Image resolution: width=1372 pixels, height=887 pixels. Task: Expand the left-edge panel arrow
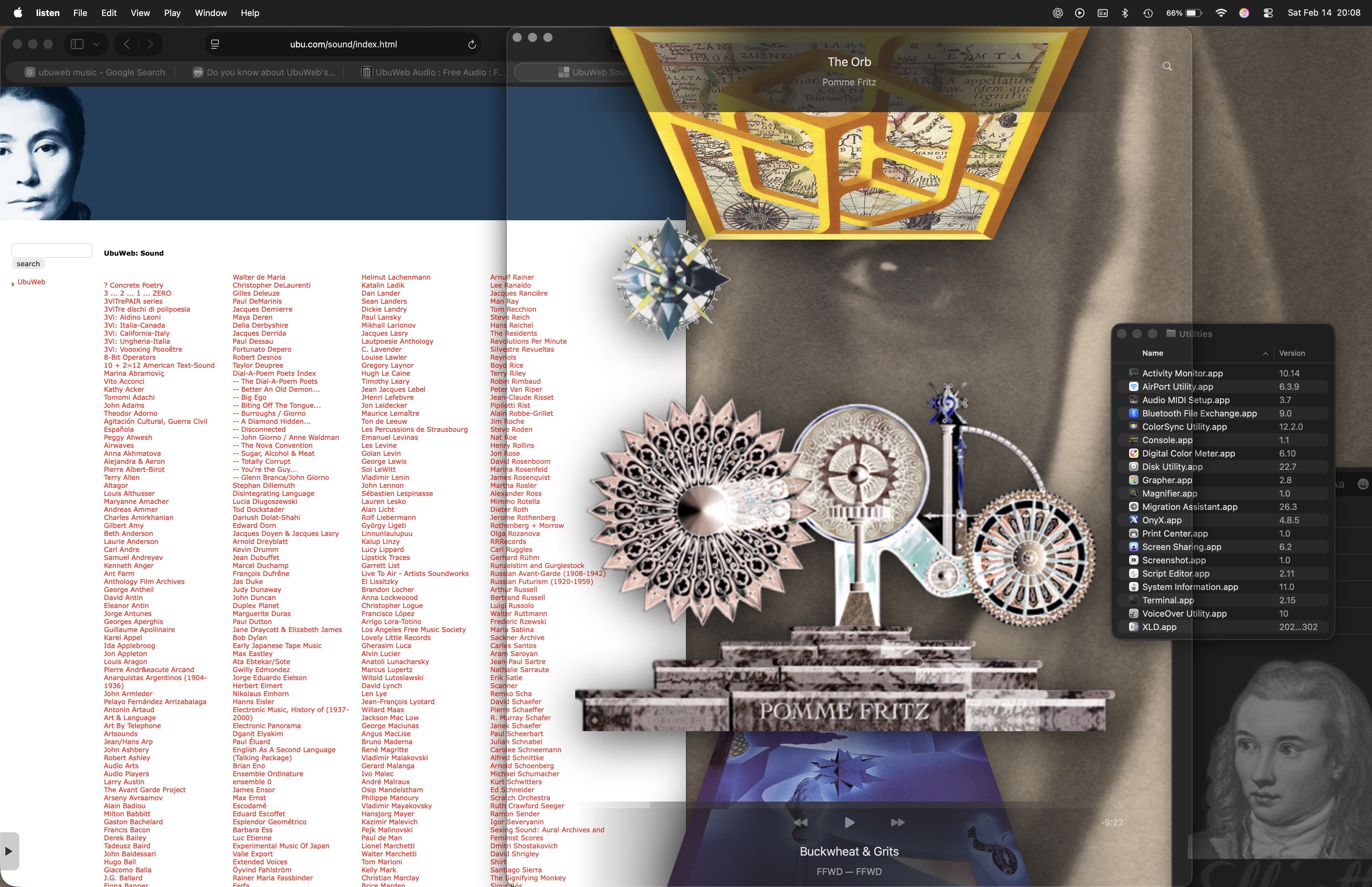[9, 851]
